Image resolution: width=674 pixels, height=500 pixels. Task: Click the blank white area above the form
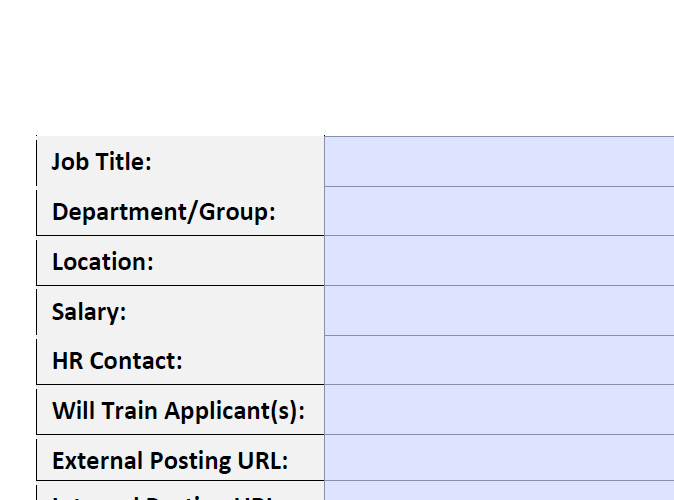pyautogui.click(x=337, y=67)
